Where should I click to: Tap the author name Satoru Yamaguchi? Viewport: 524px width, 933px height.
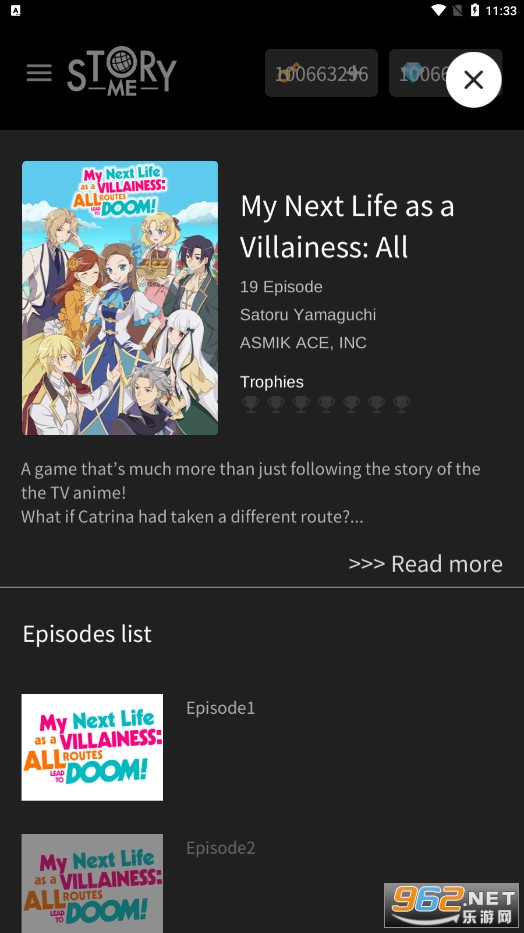pyautogui.click(x=308, y=315)
